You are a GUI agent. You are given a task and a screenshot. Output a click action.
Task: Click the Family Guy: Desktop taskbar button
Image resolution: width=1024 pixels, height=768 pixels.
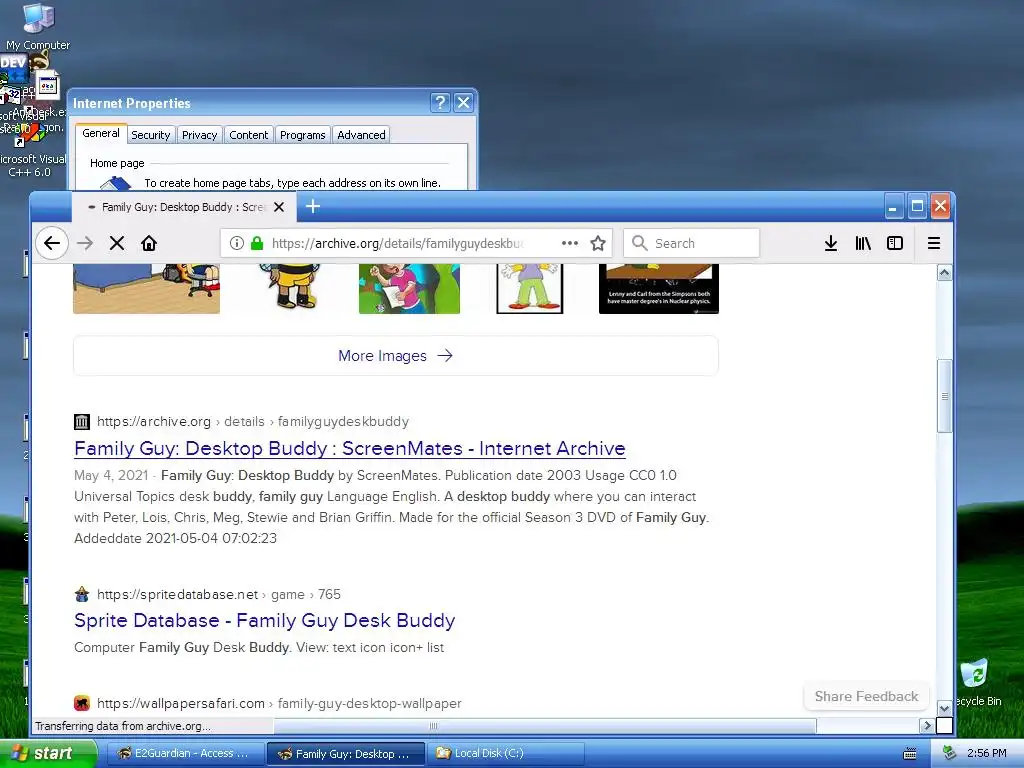click(345, 753)
